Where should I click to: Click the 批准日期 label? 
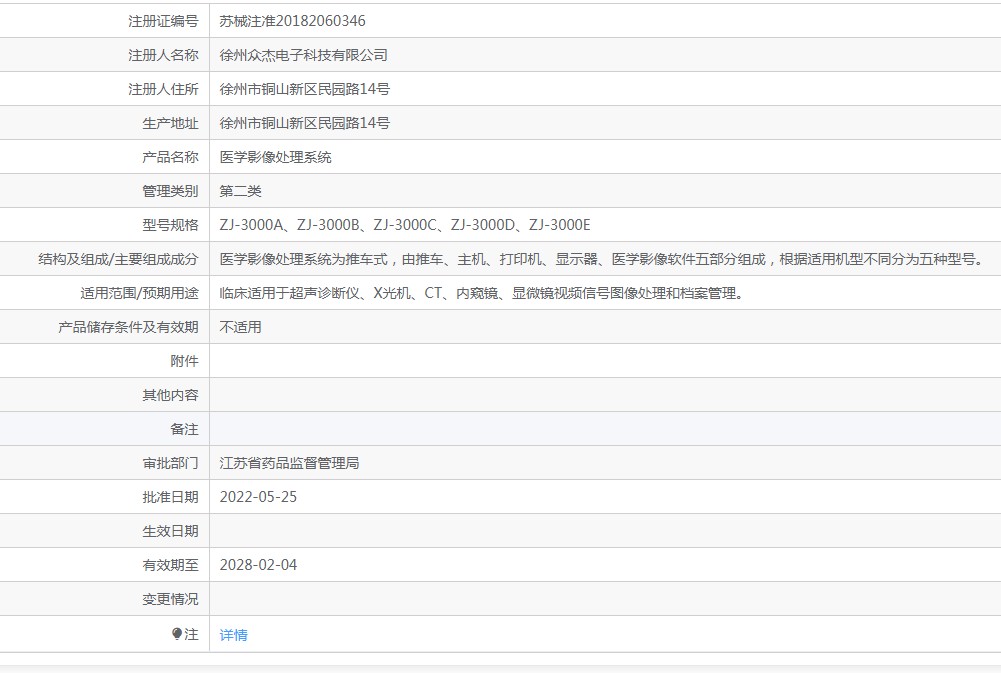coord(170,497)
